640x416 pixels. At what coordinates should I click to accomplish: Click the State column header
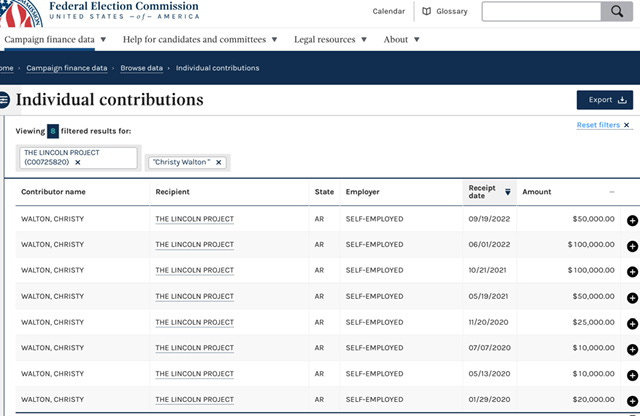324,192
